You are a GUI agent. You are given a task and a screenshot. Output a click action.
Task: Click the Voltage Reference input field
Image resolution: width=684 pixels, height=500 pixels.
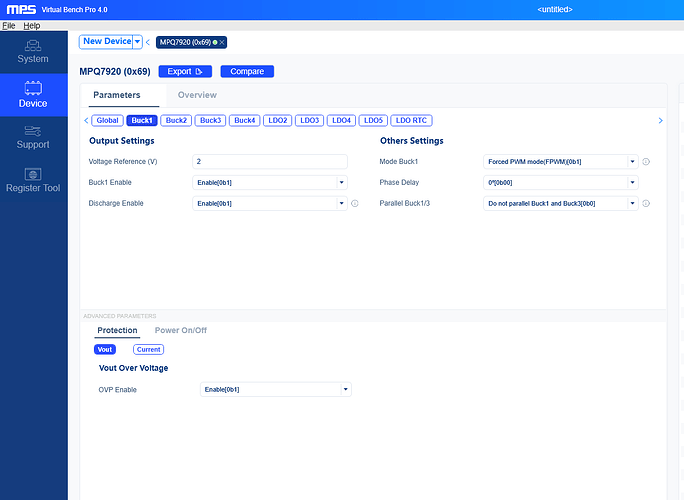tap(269, 161)
